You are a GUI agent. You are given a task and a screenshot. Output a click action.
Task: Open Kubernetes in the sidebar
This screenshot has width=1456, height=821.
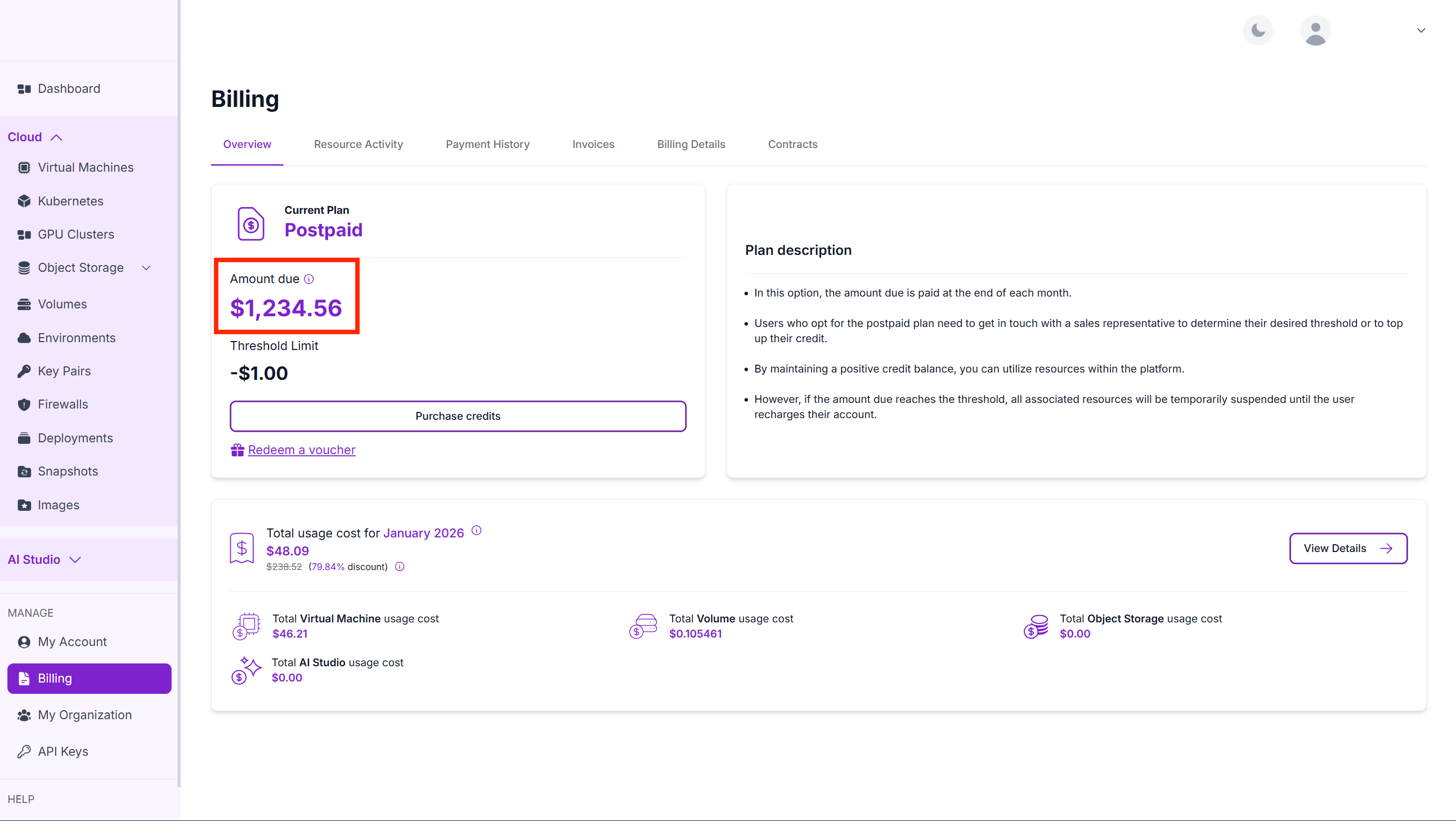pyautogui.click(x=70, y=201)
